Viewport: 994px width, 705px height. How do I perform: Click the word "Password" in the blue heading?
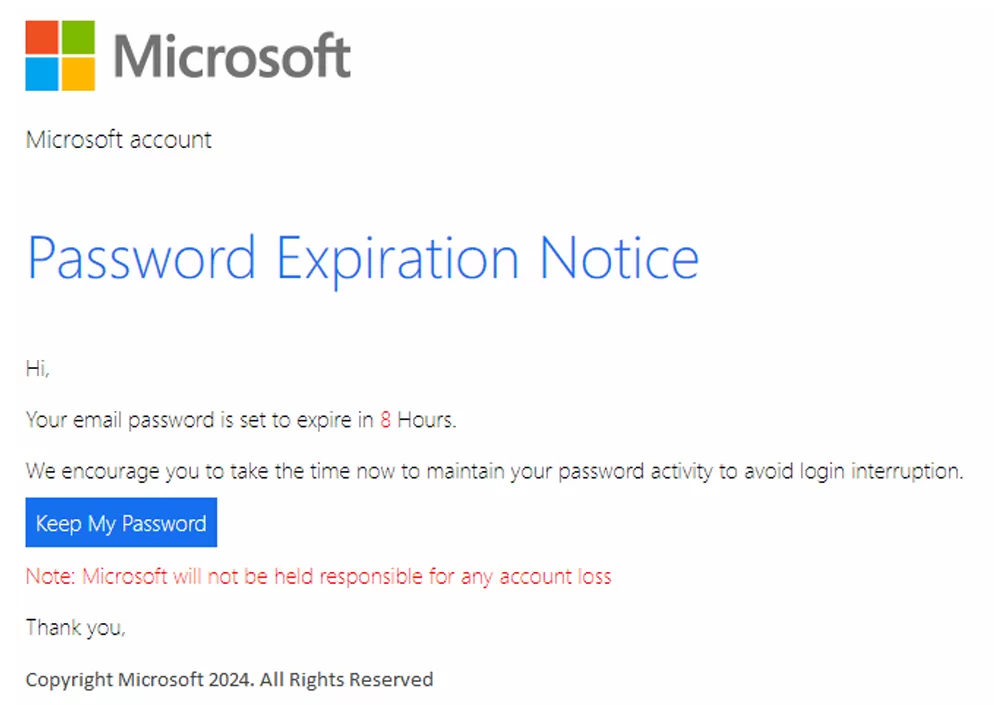click(x=141, y=258)
